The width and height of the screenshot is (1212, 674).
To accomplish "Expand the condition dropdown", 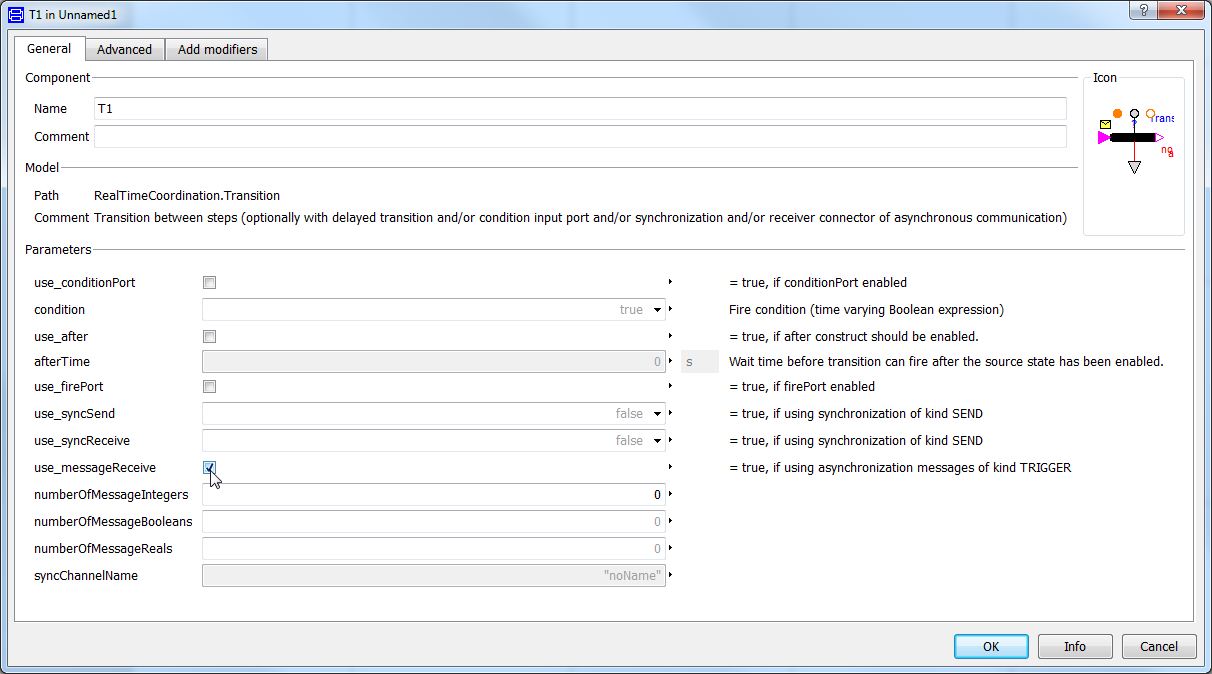I will (657, 310).
